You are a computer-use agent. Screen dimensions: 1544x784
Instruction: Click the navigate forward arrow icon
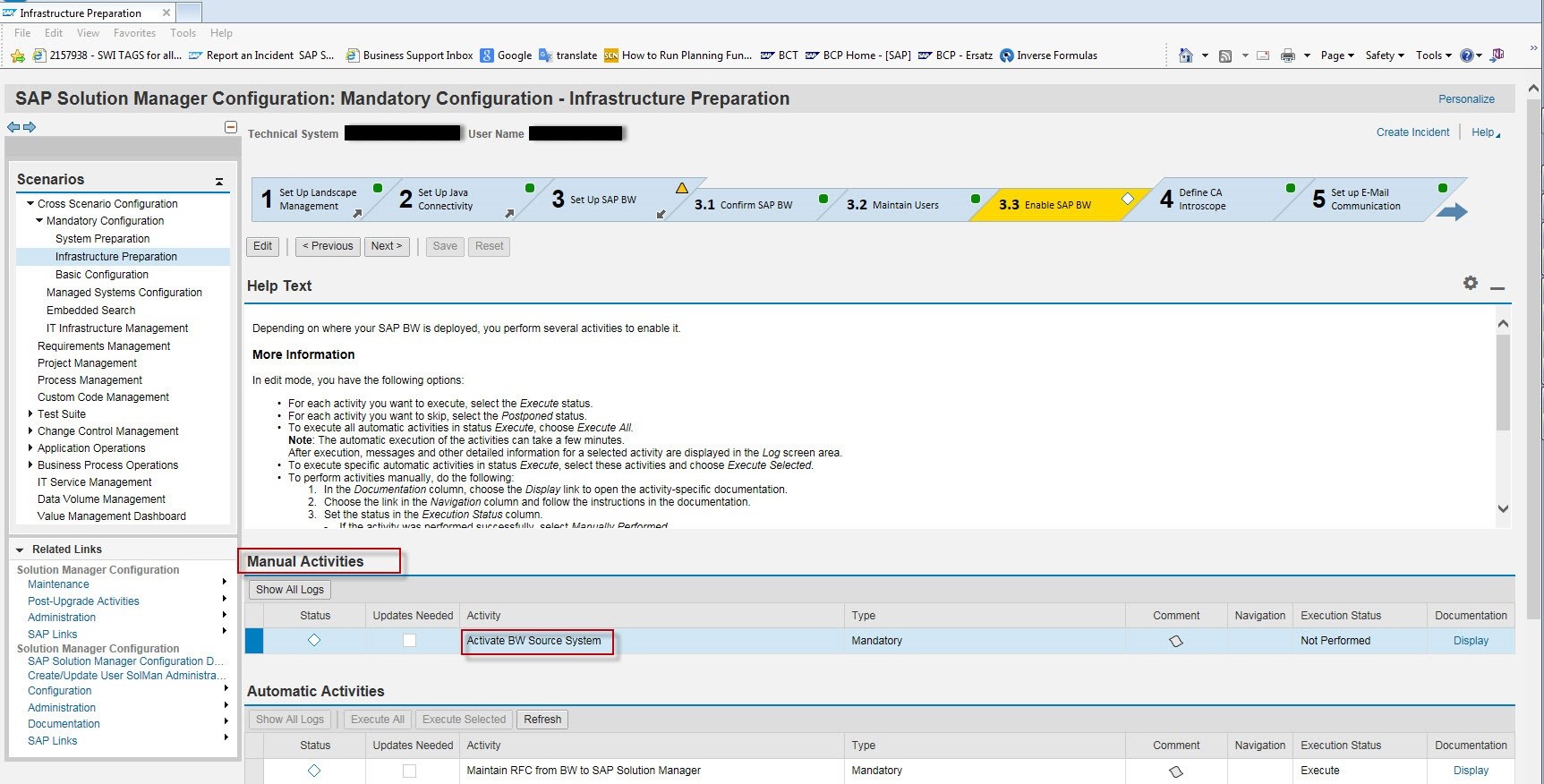point(30,127)
